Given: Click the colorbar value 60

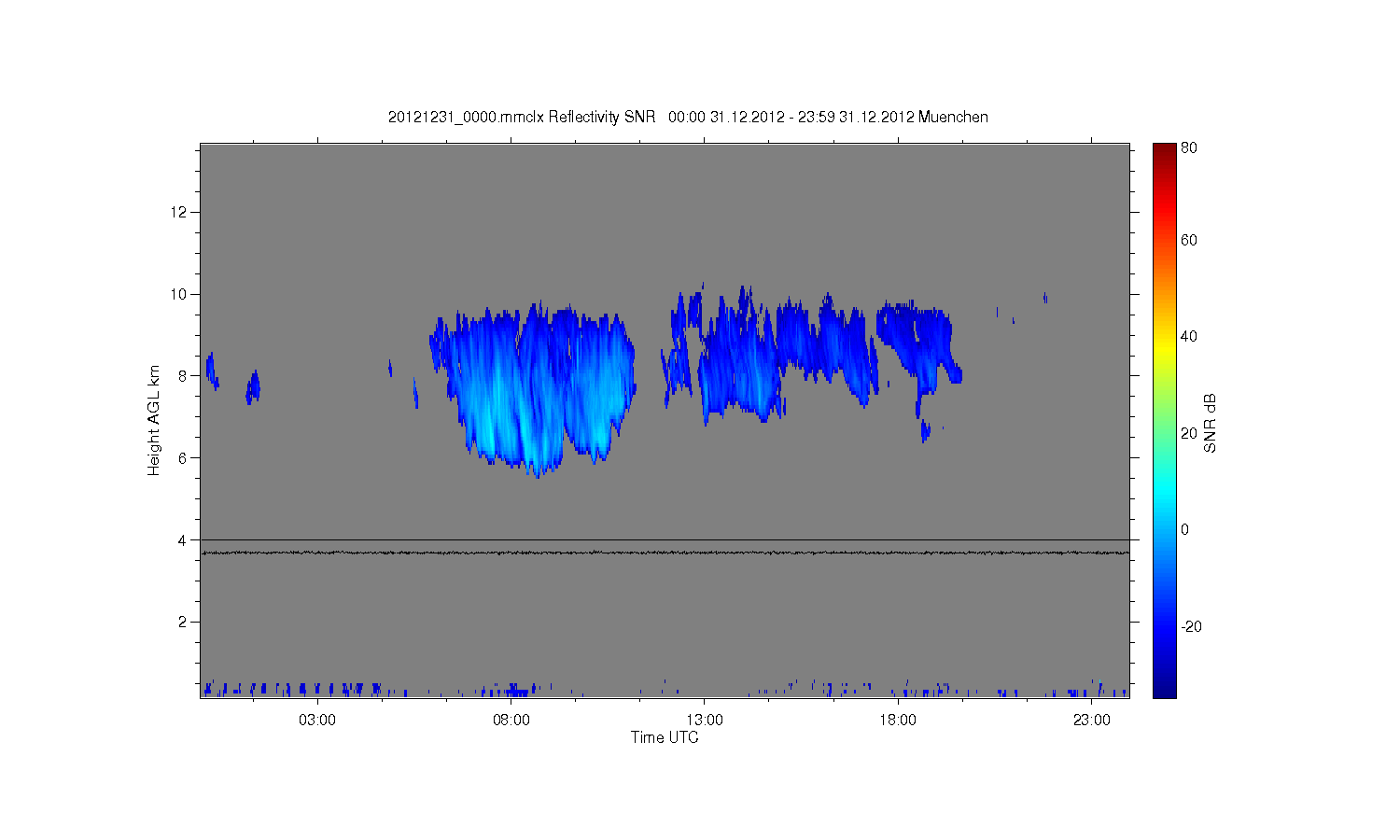Looking at the screenshot, I should [x=1189, y=241].
